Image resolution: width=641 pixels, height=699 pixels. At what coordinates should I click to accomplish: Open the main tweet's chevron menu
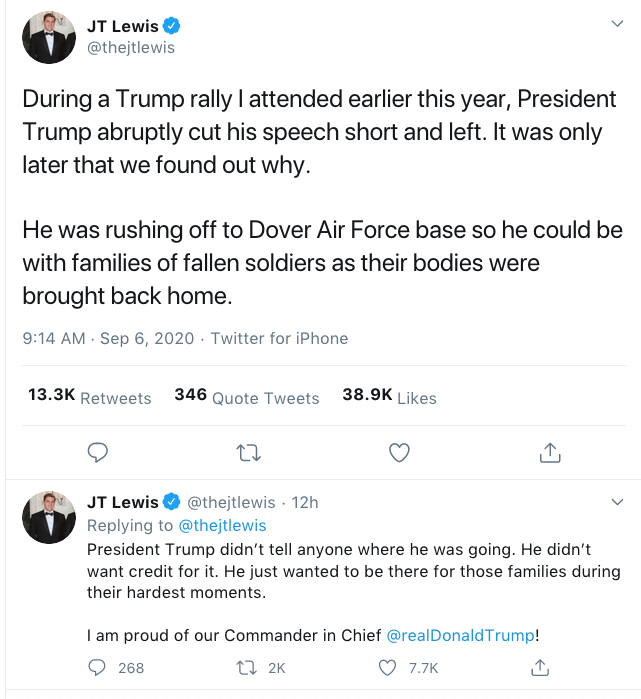click(x=618, y=22)
